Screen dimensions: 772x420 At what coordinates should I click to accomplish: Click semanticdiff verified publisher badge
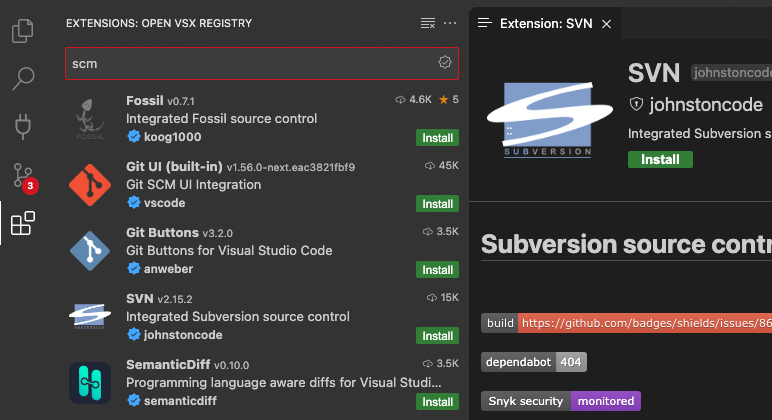[133, 400]
